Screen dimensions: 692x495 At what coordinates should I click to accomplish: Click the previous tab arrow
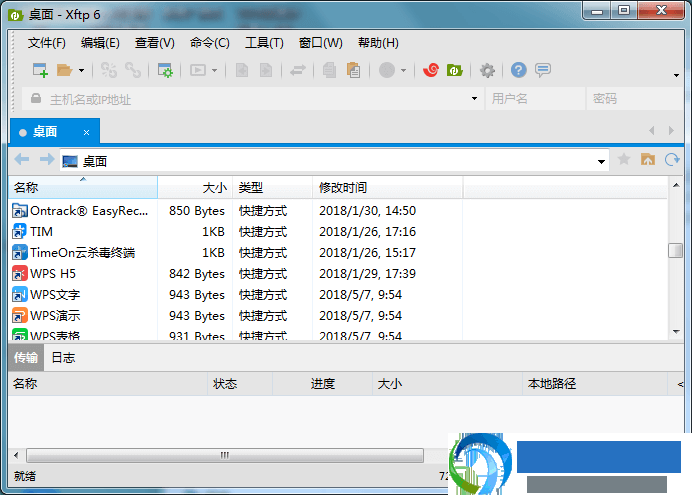tap(652, 131)
